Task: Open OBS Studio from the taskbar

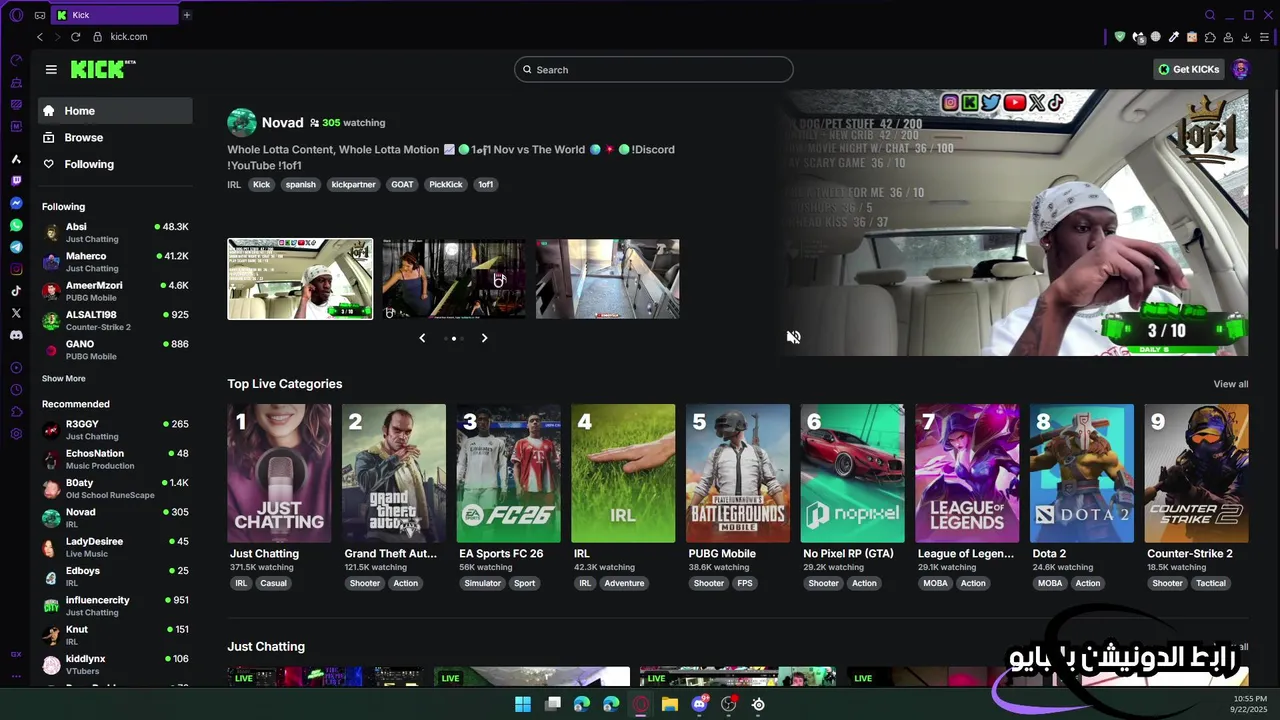Action: pyautogui.click(x=729, y=704)
